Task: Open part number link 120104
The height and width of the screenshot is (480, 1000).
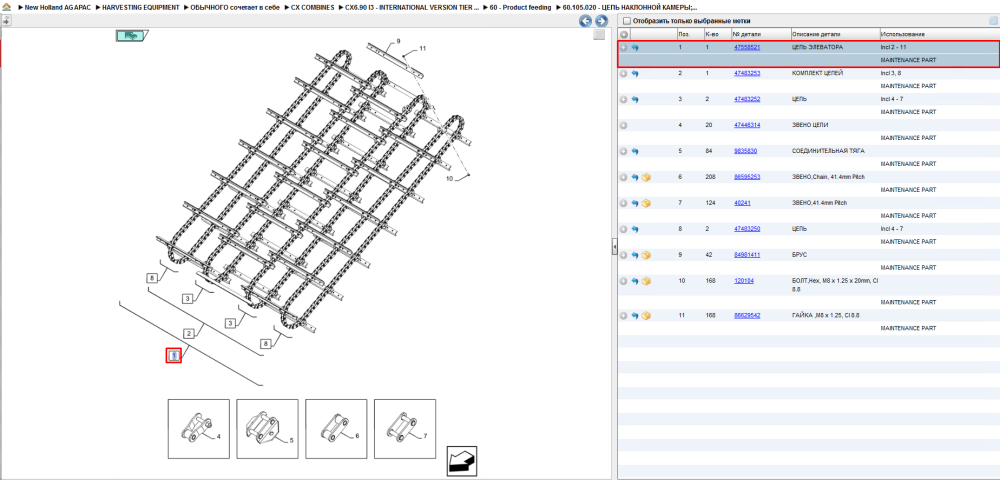Action: pyautogui.click(x=744, y=280)
